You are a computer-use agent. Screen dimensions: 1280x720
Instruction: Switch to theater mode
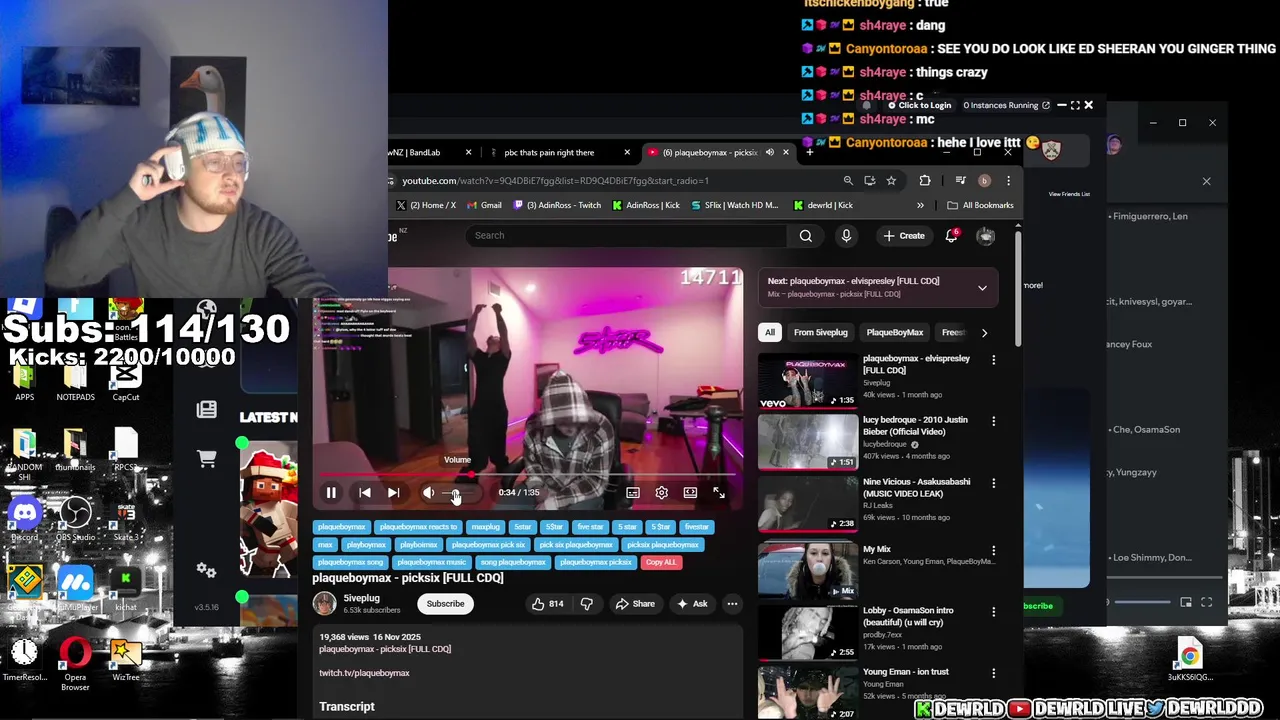coord(690,493)
